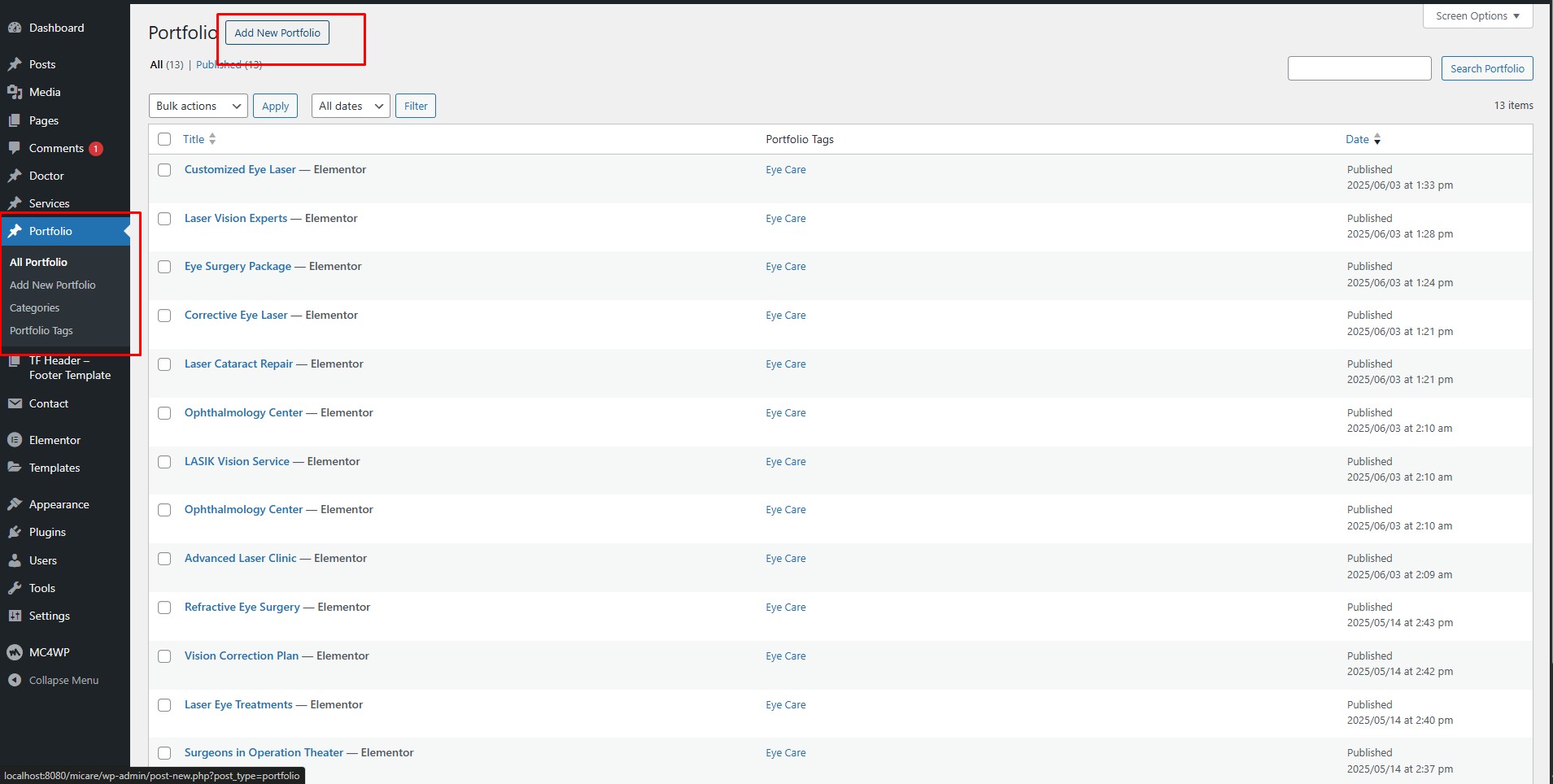Click the Posts pushpin icon
Screen dimensions: 1553x784
coord(15,64)
